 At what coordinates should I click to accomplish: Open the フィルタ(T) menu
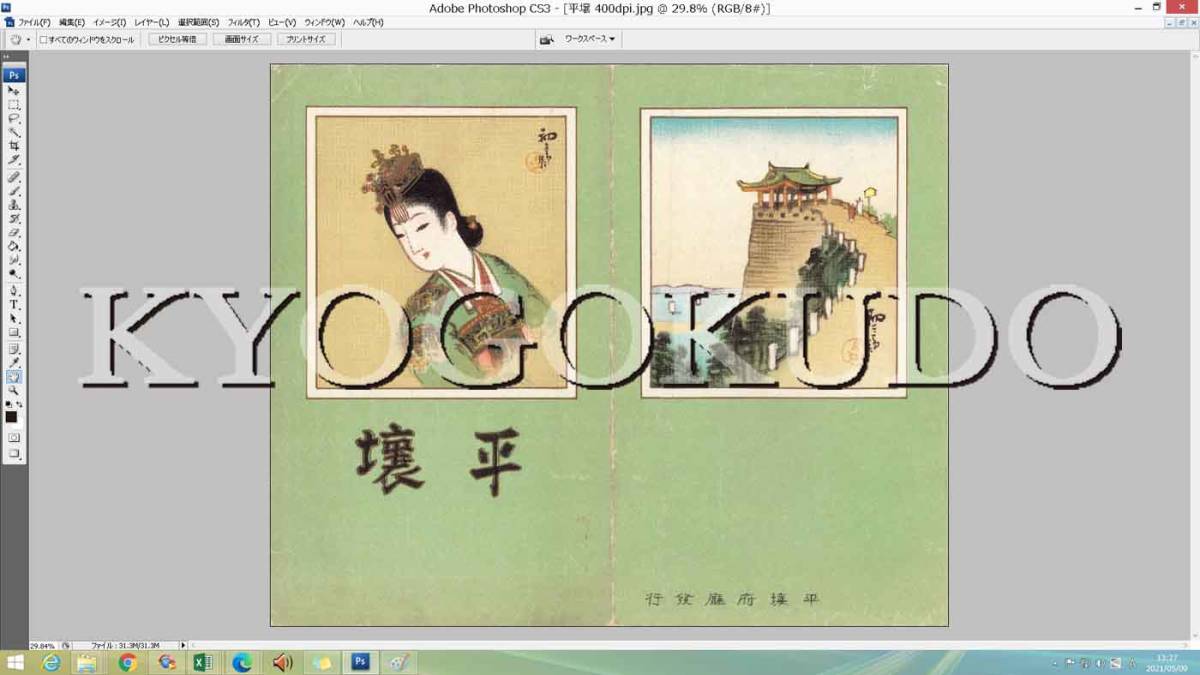(243, 22)
